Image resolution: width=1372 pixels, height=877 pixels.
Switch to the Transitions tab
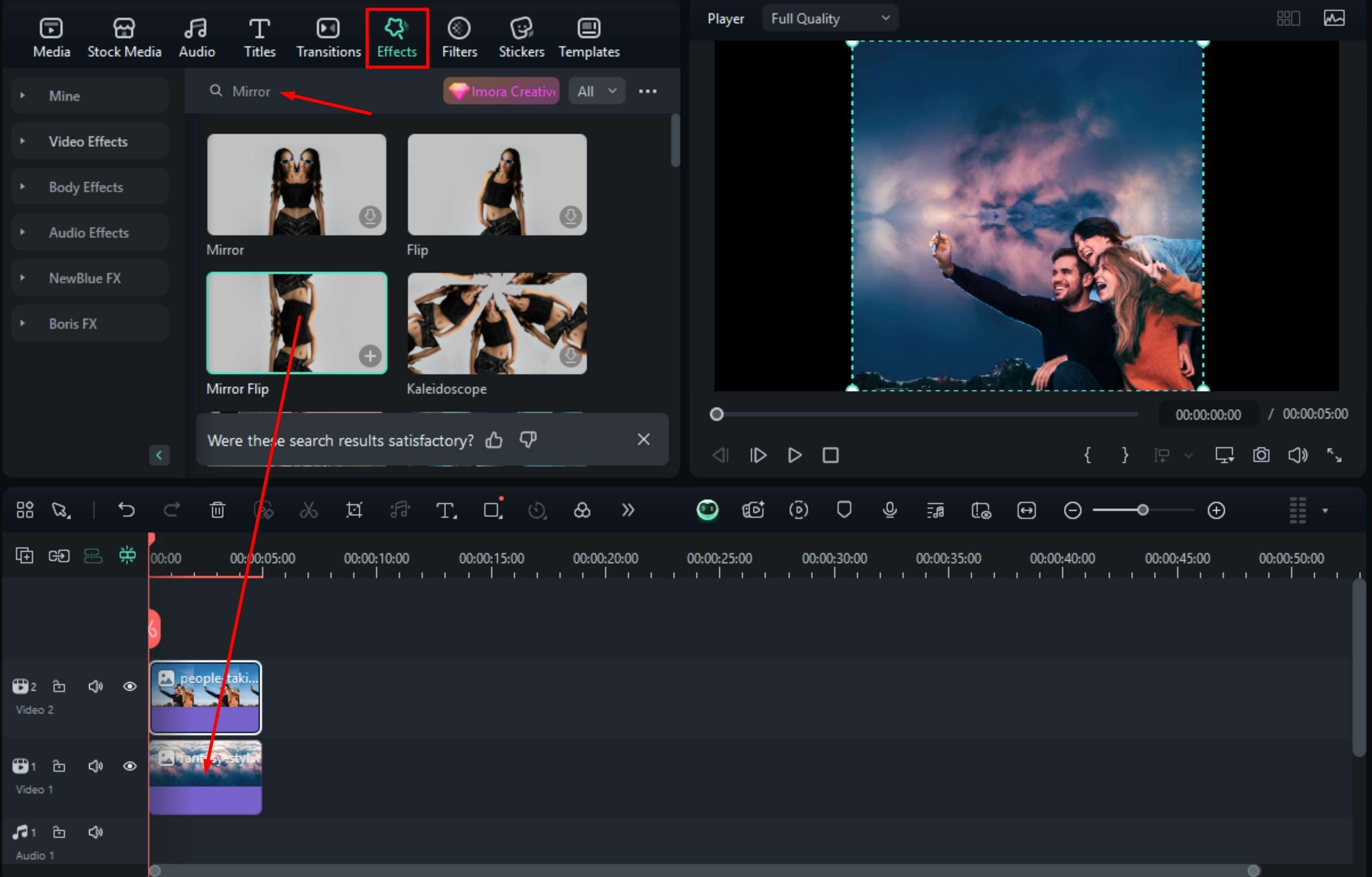tap(328, 37)
